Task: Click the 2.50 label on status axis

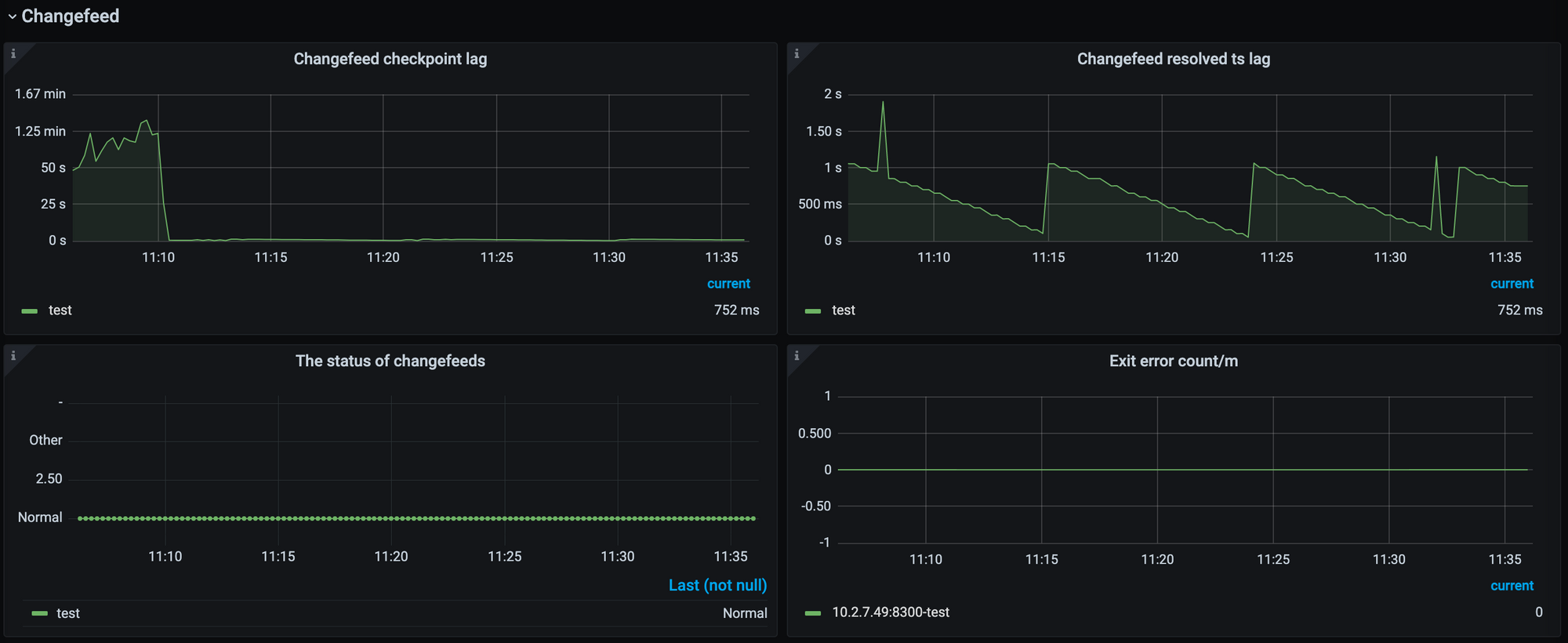Action: (x=49, y=479)
